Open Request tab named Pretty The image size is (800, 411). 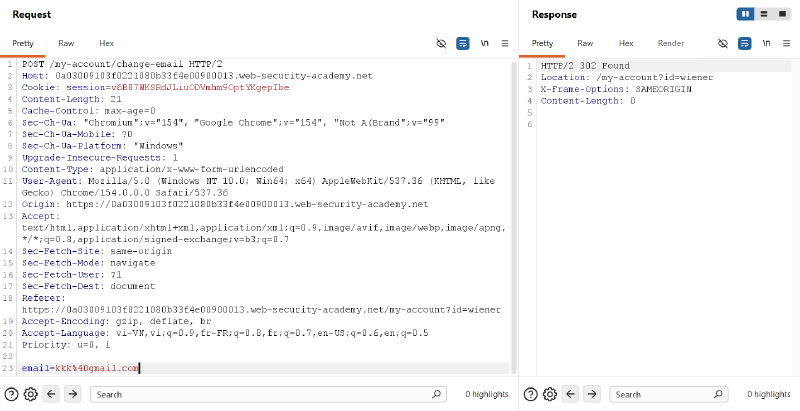coord(23,43)
